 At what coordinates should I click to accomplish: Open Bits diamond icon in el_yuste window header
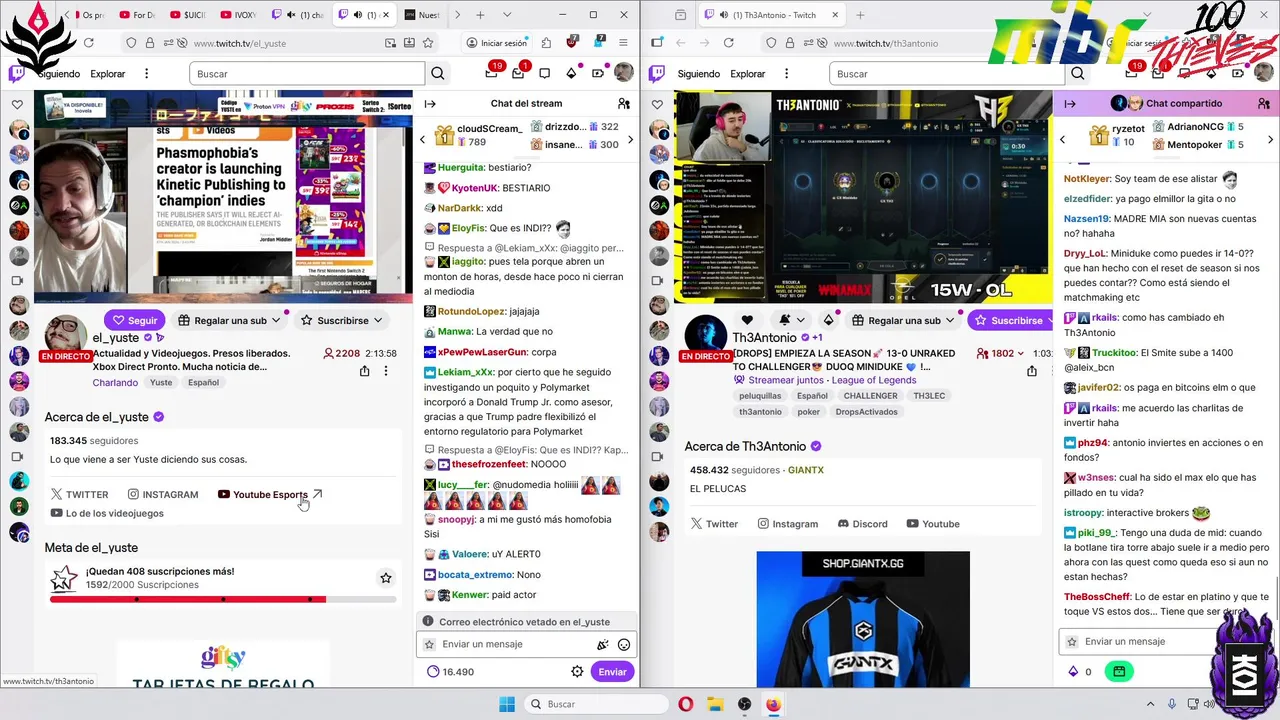click(571, 74)
